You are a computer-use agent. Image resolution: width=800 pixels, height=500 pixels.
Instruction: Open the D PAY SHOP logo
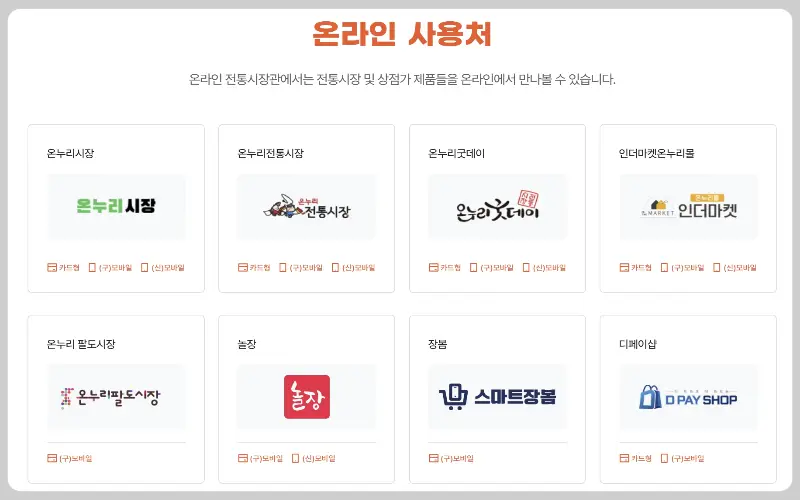pyautogui.click(x=688, y=397)
